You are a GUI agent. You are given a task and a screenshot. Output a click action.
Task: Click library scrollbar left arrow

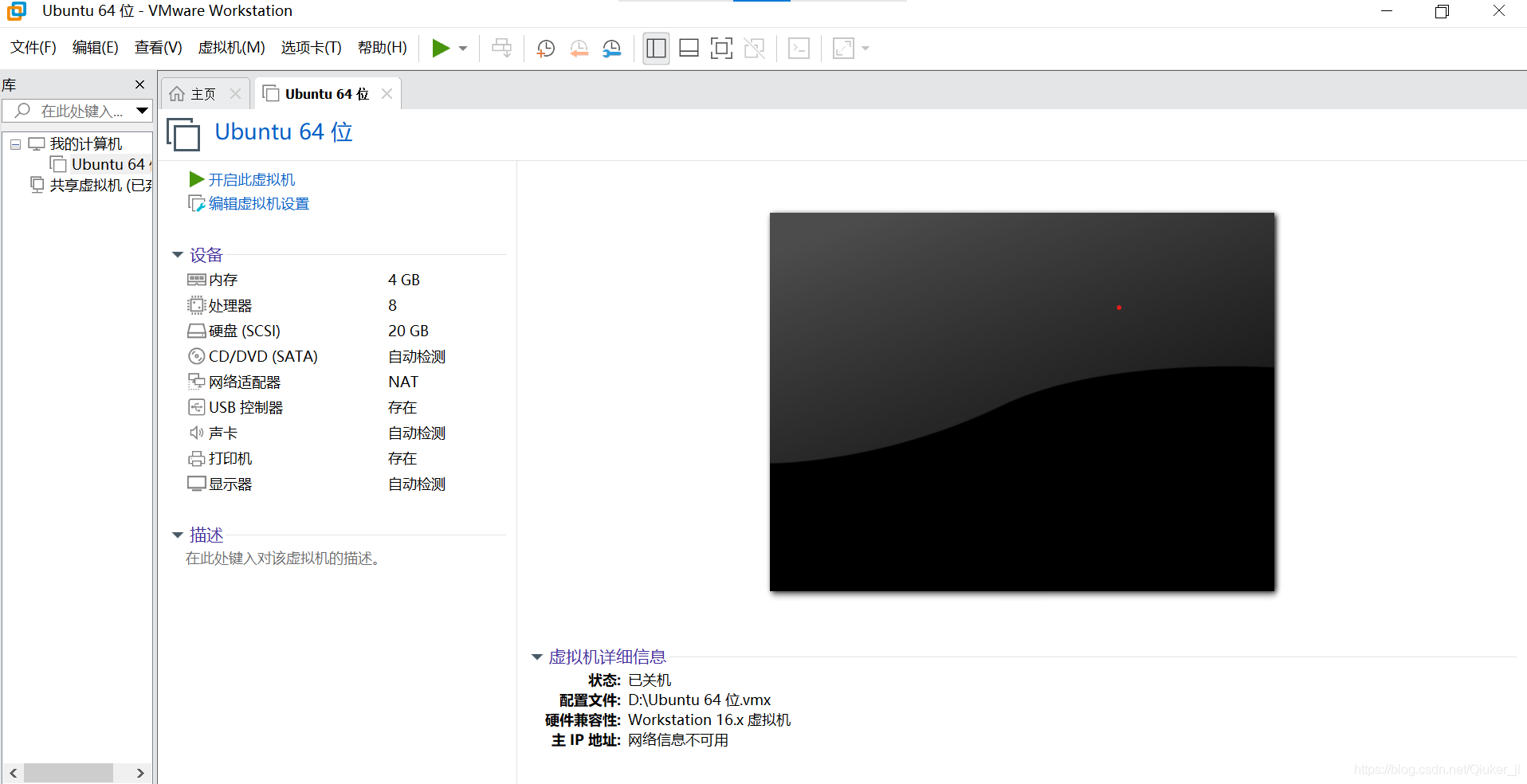click(14, 773)
